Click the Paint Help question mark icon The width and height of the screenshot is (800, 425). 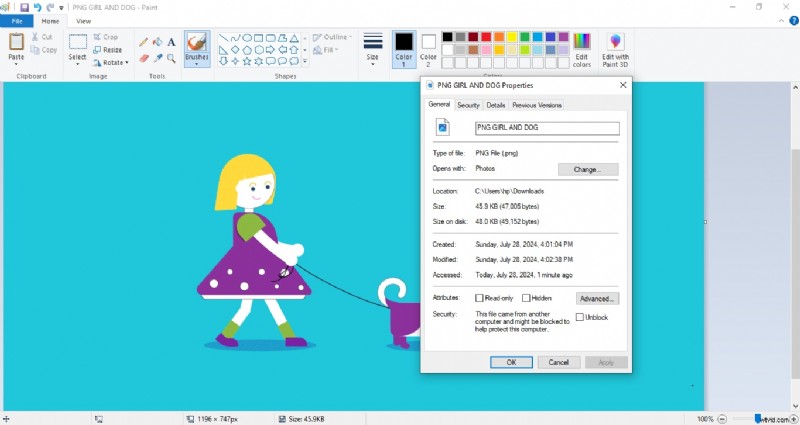[794, 21]
